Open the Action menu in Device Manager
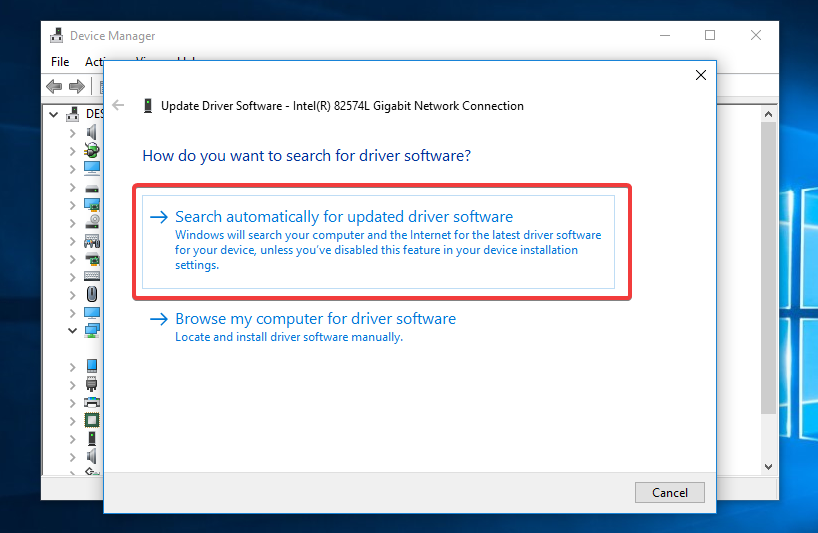818x533 pixels. pyautogui.click(x=94, y=62)
